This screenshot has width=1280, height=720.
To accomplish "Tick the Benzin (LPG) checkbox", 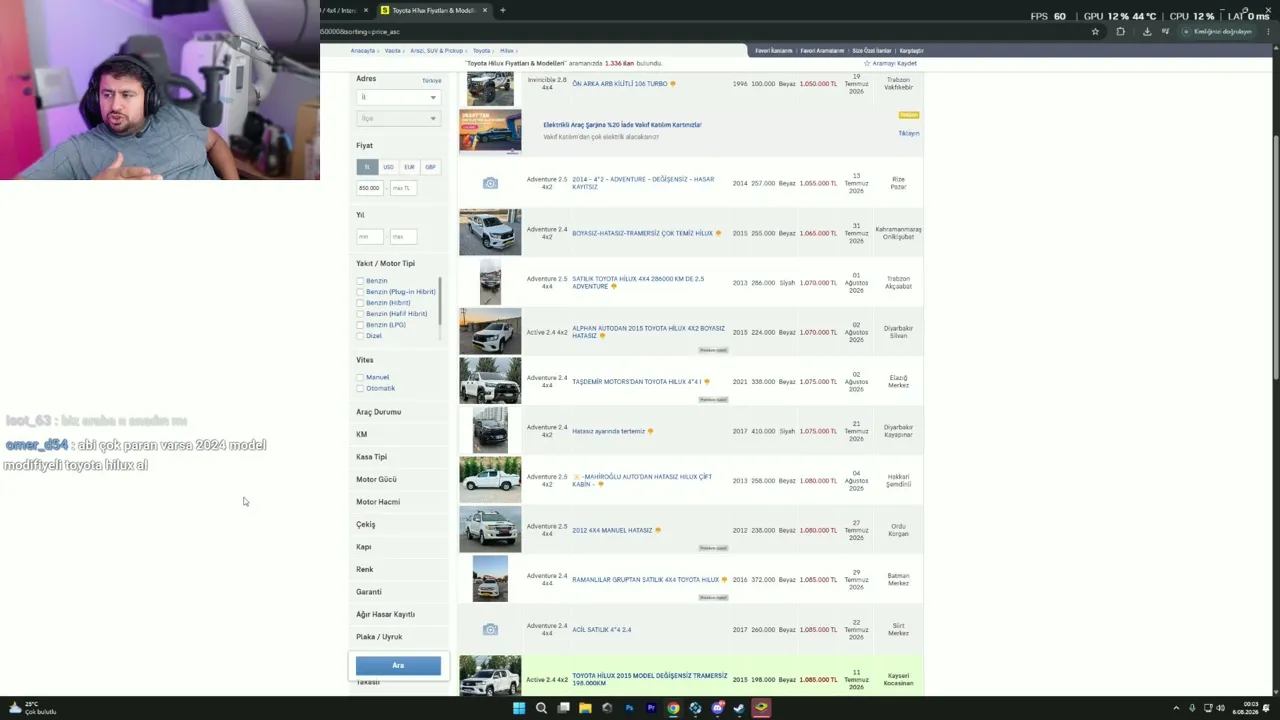I will tap(360, 325).
